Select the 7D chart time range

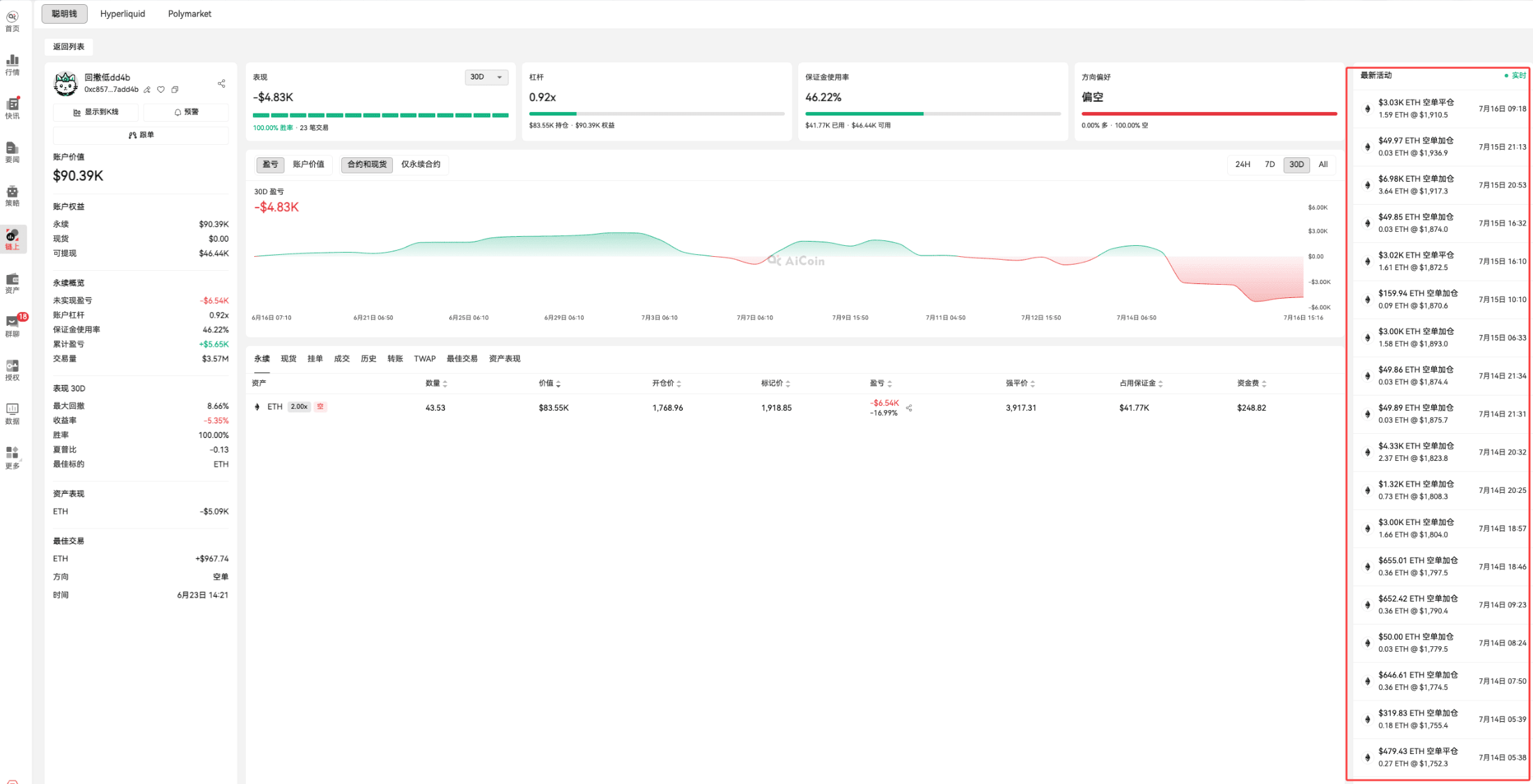(x=1270, y=164)
